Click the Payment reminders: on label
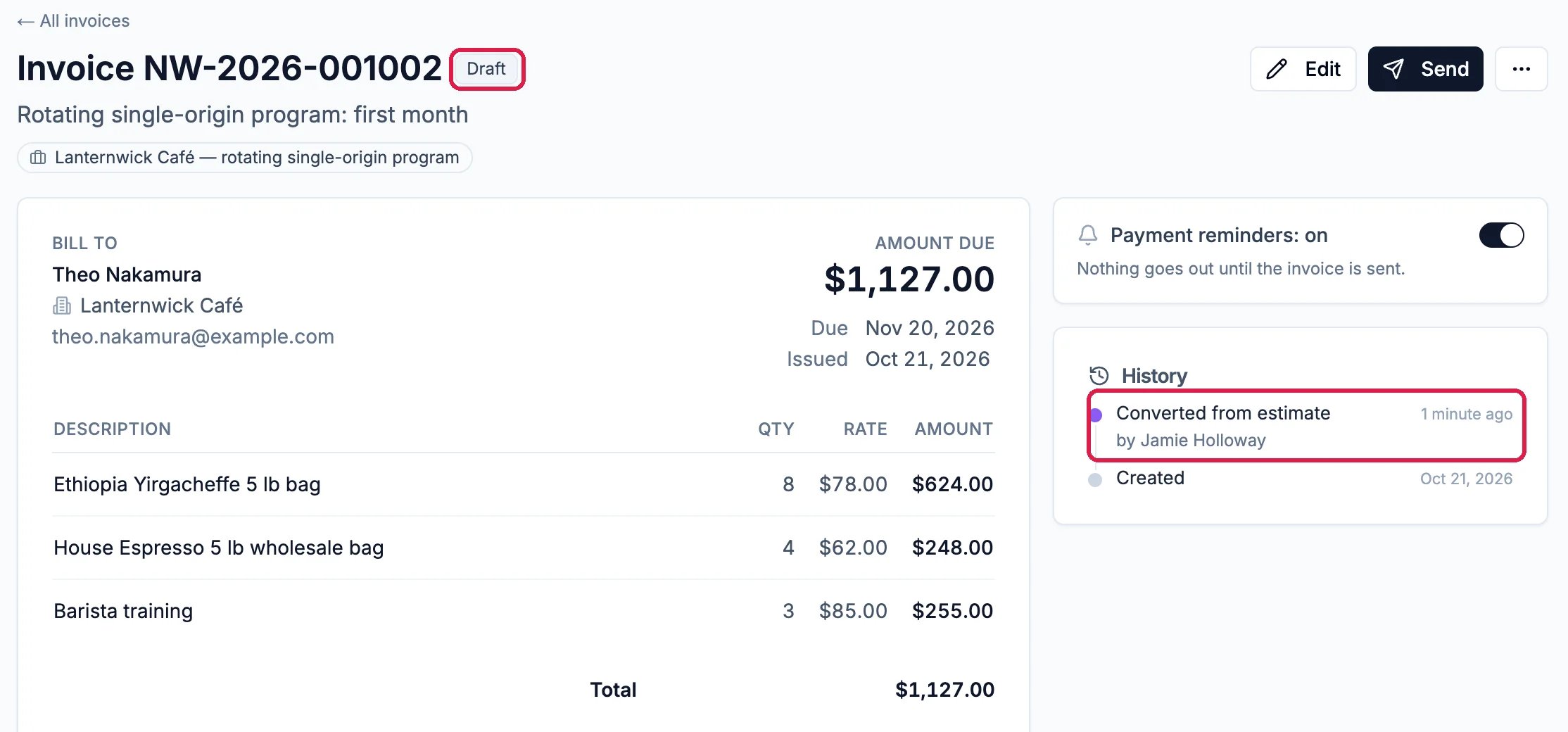Image resolution: width=1568 pixels, height=732 pixels. (1219, 235)
